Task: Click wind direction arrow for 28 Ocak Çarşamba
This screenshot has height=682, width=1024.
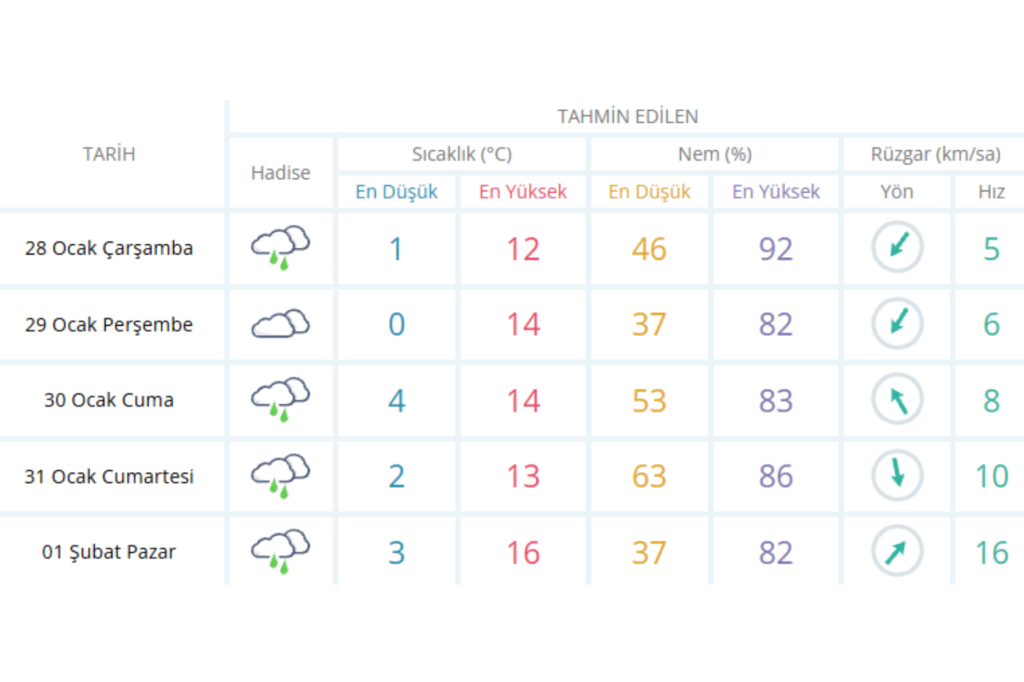Action: click(897, 248)
